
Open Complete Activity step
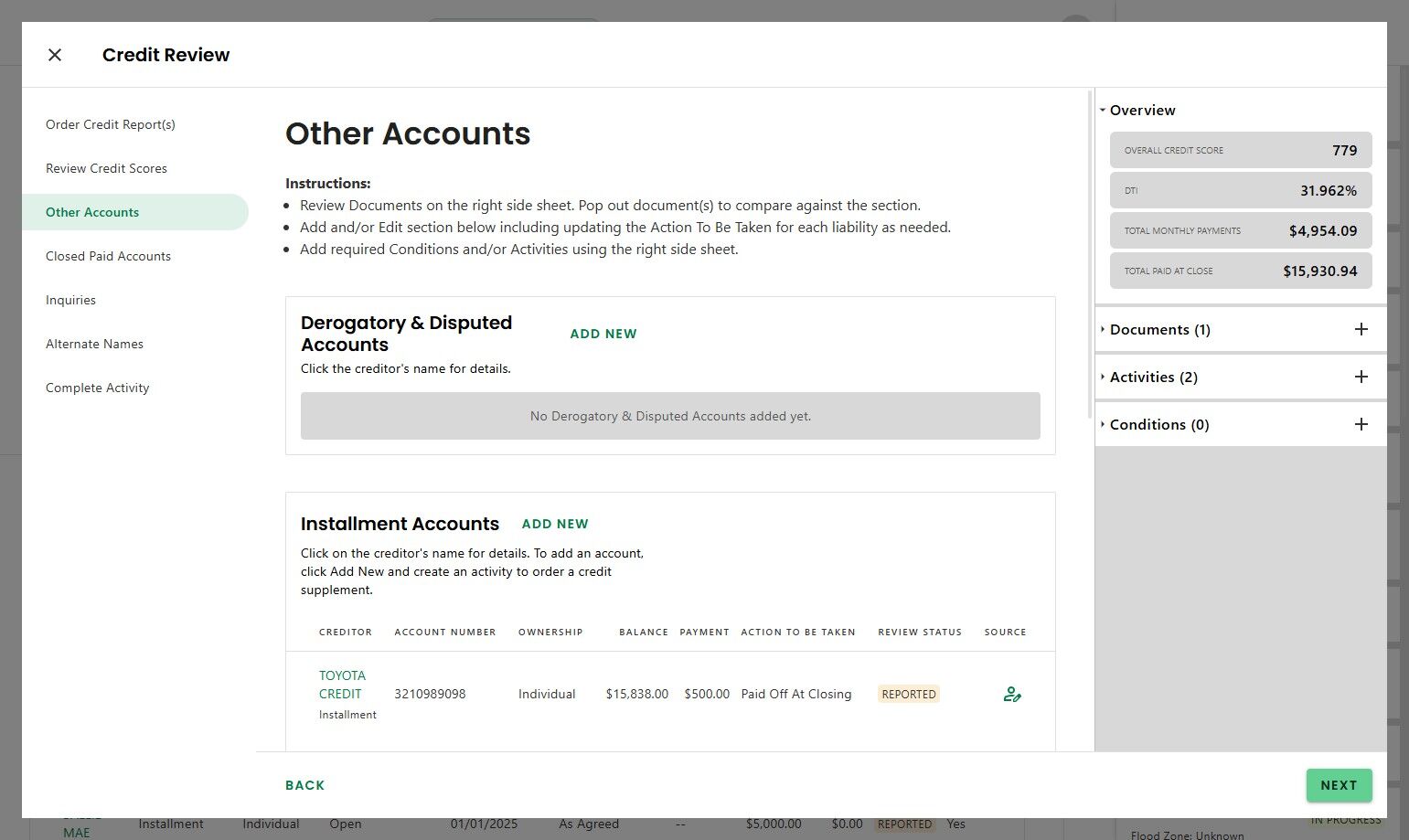point(97,388)
